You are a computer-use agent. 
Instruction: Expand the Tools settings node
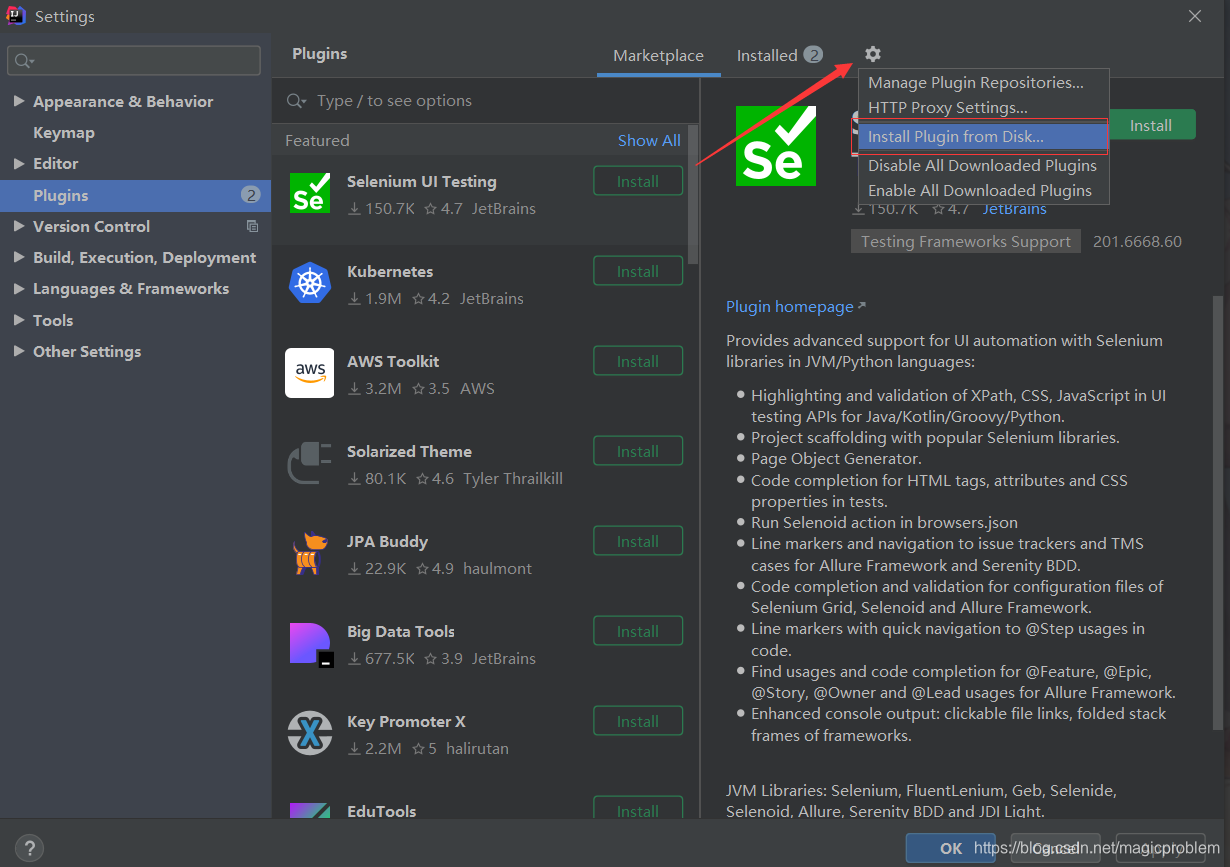coord(19,320)
